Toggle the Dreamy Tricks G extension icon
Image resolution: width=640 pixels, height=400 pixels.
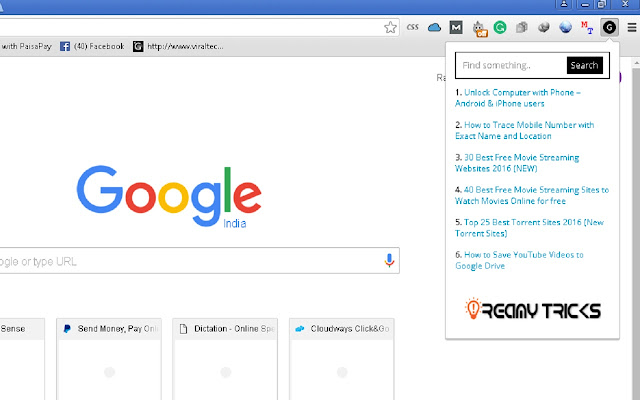pyautogui.click(x=609, y=27)
